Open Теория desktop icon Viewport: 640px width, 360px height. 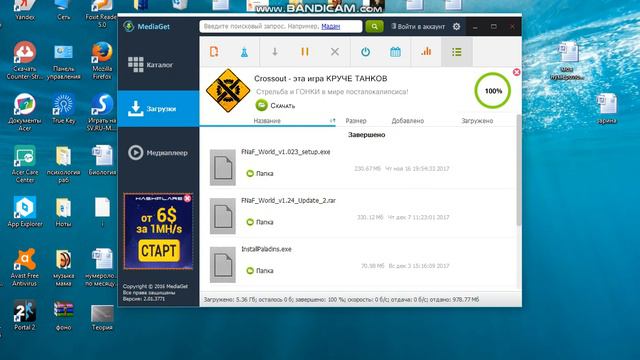(102, 318)
